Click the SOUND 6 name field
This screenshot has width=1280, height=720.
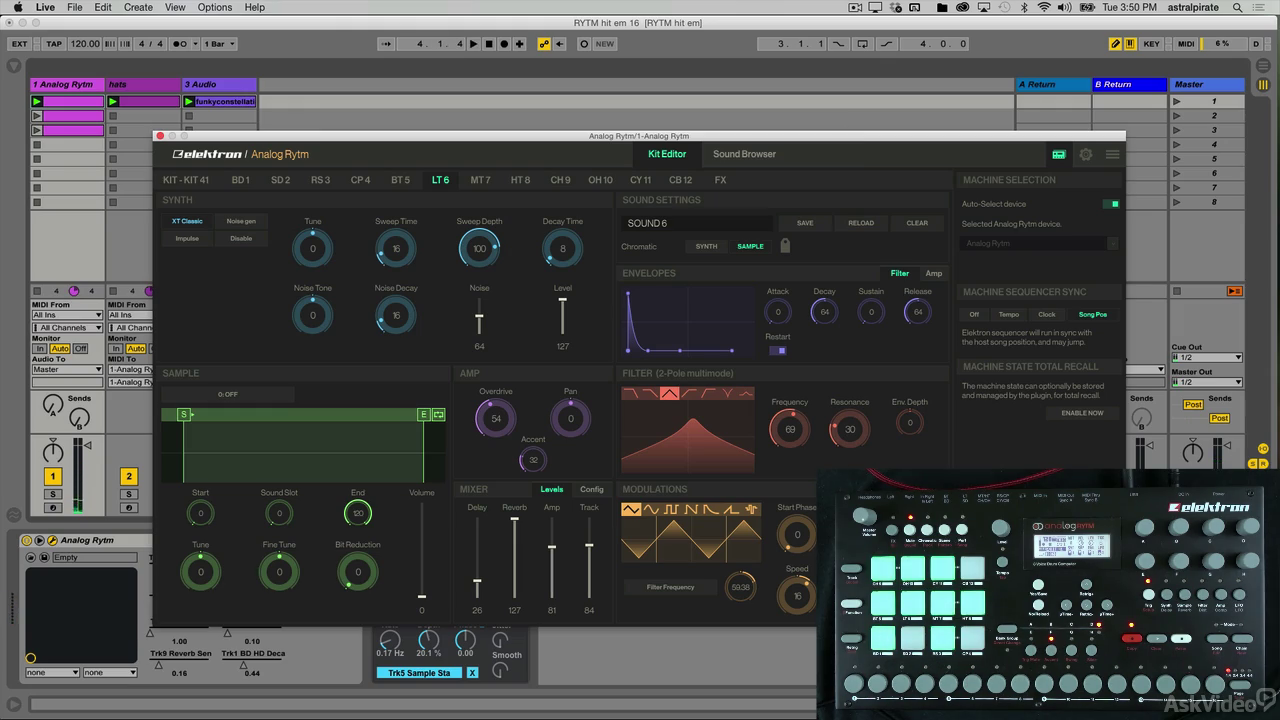[697, 223]
